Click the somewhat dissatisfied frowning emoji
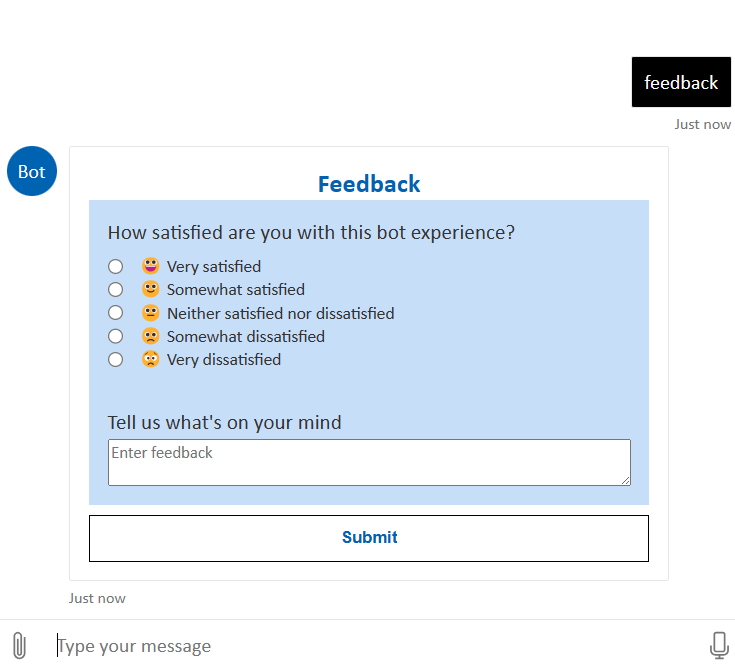The image size is (735, 667). (x=151, y=336)
